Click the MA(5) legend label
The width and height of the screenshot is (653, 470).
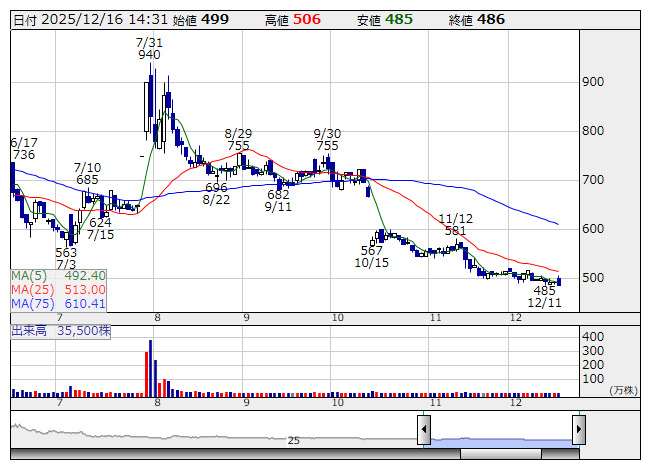[x=58, y=276]
